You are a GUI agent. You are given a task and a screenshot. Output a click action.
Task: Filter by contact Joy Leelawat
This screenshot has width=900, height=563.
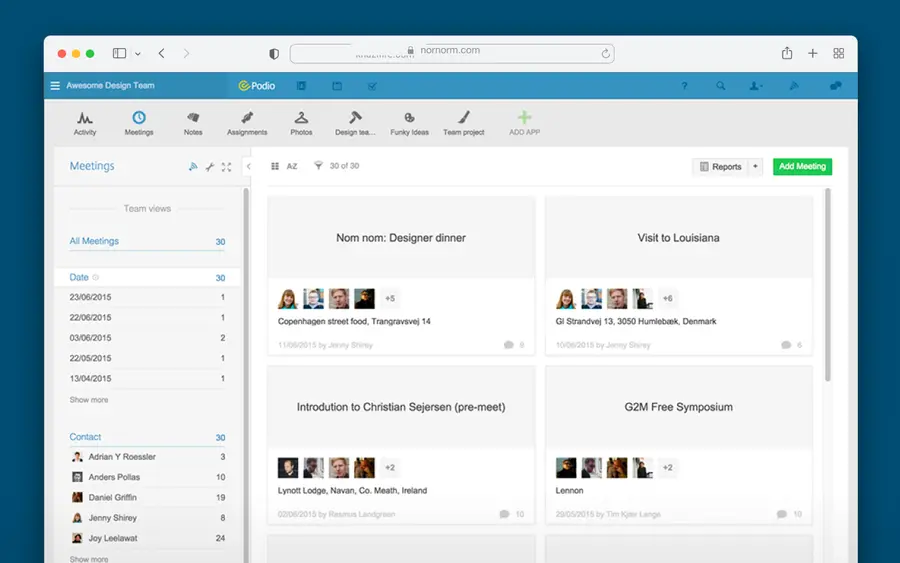[x=147, y=538]
